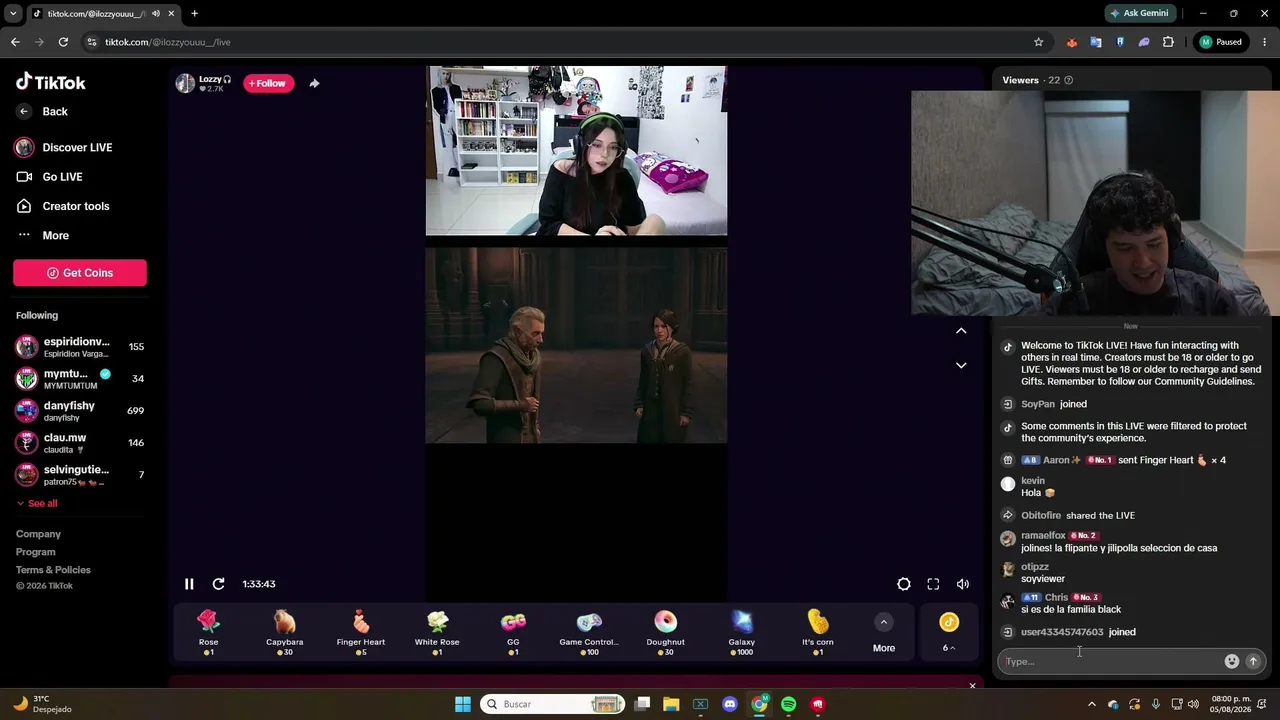Send a White Rose gift
This screenshot has height=720, width=1280.
(x=437, y=632)
